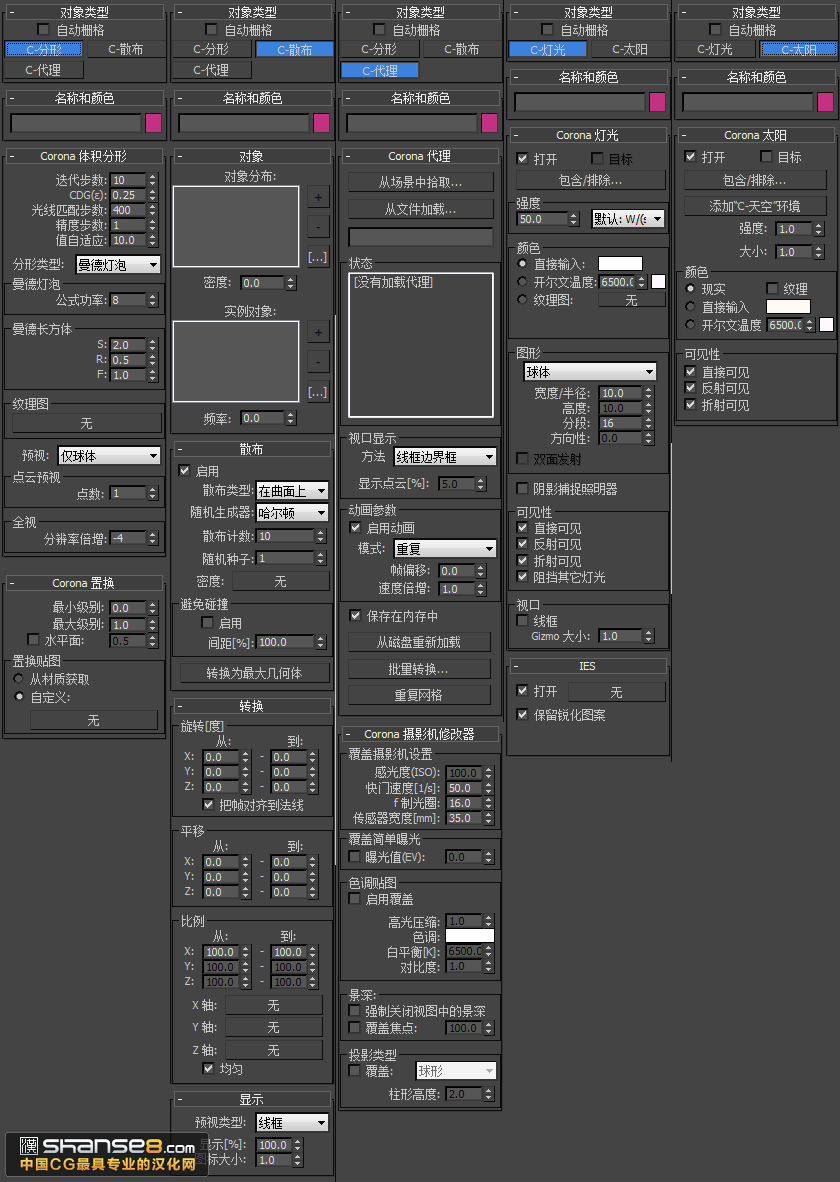Open the 图形 dropdown showing 球体

[x=590, y=372]
